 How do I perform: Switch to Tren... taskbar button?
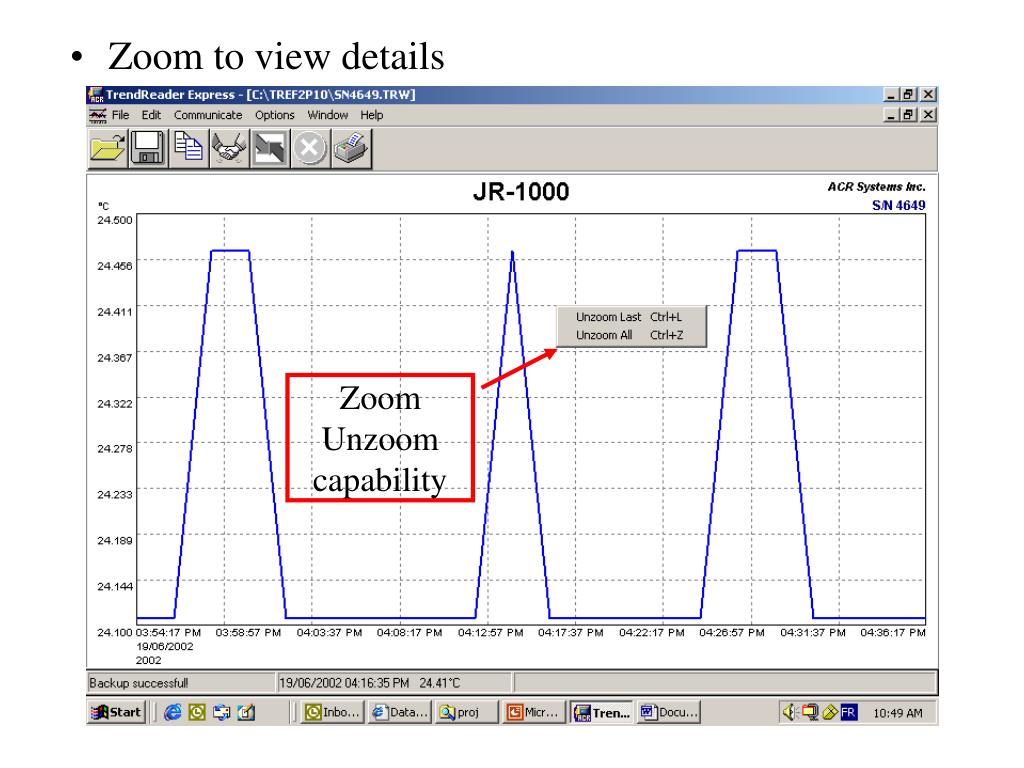pos(602,712)
